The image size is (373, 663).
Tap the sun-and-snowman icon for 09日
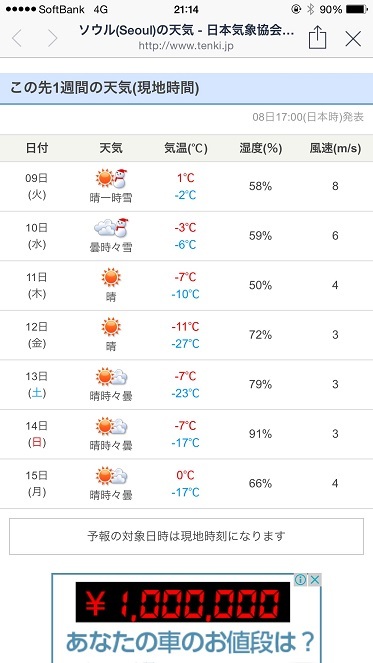coord(111,178)
